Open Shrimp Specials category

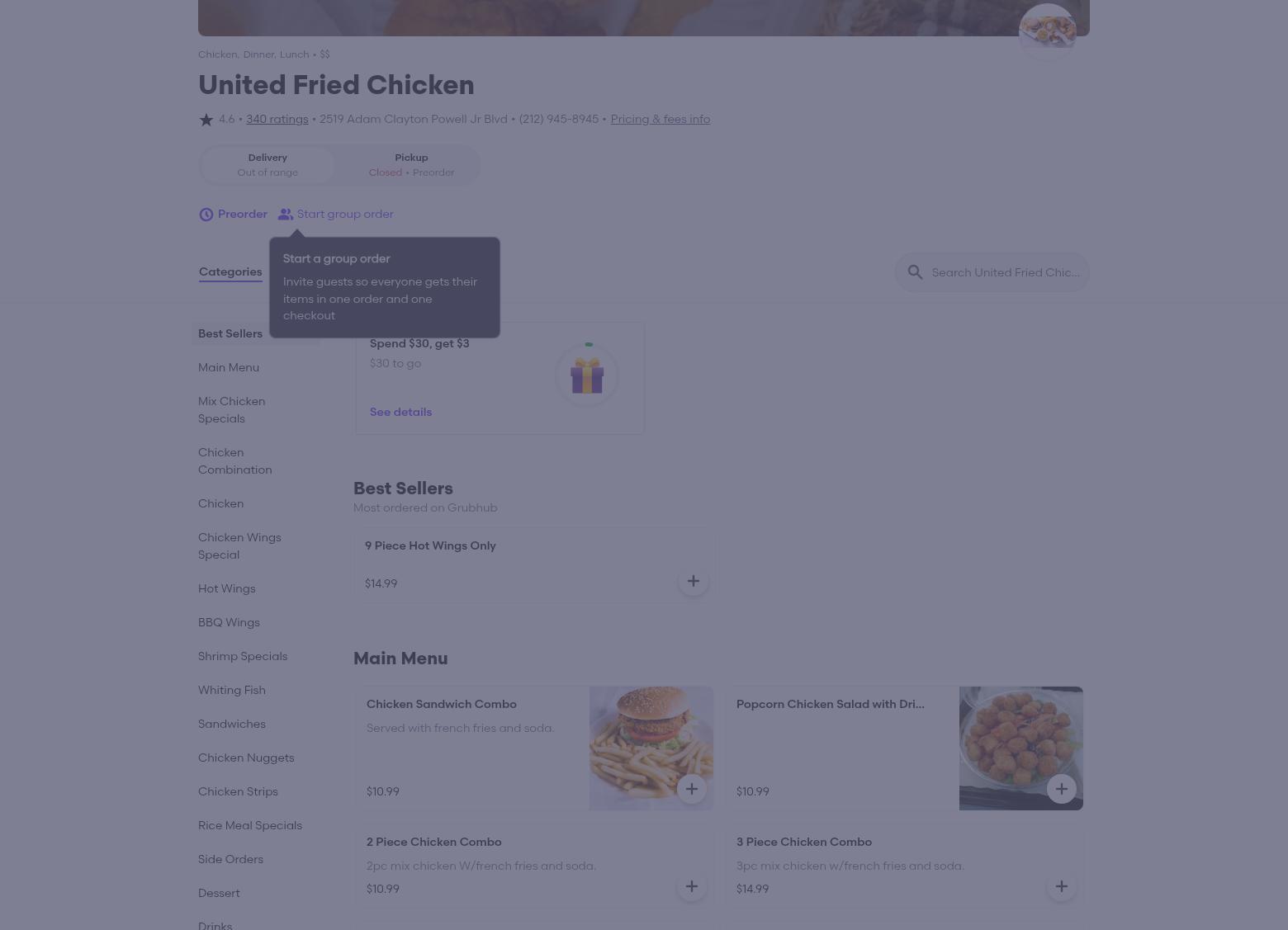(243, 656)
